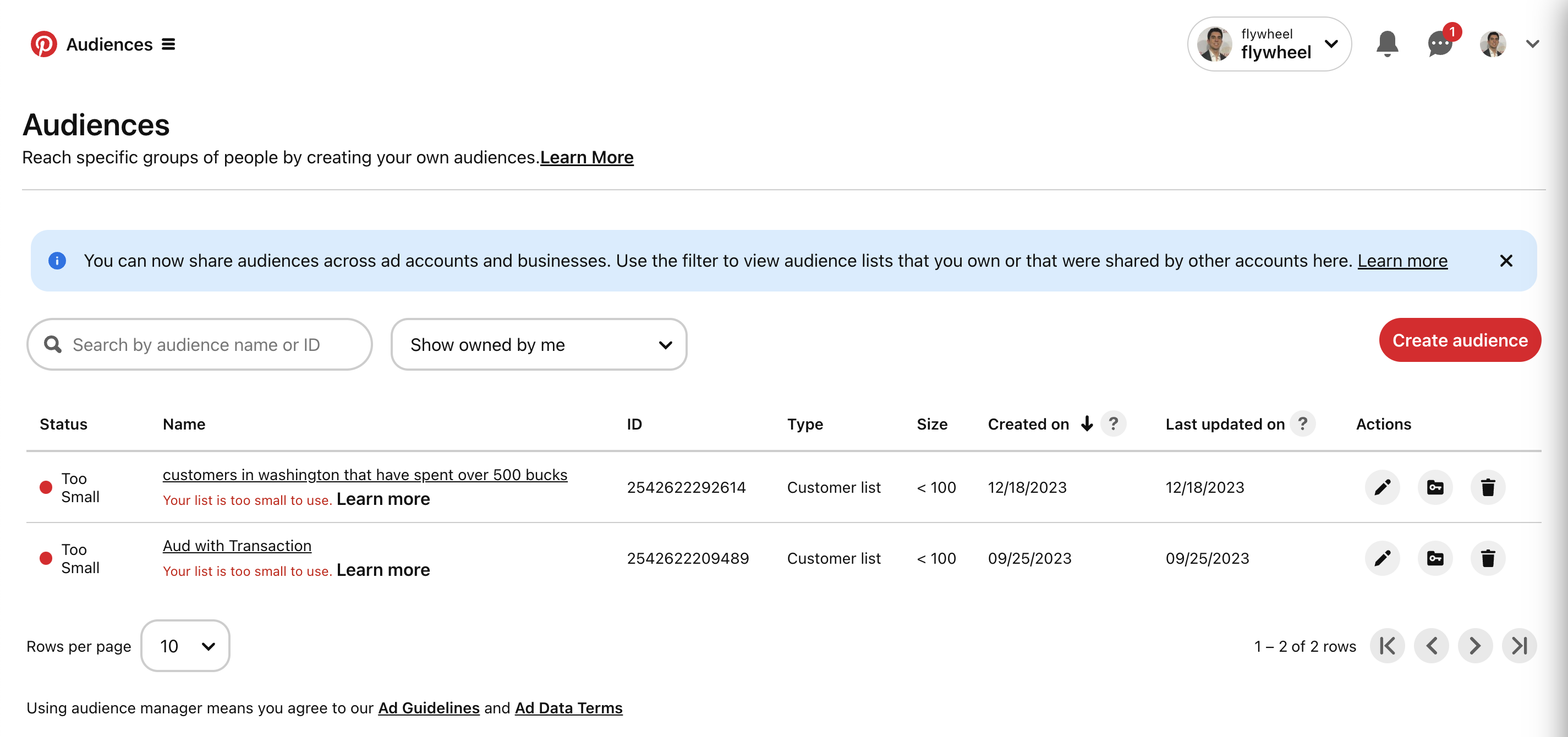Click the info icon in the blue banner
Image resolution: width=1568 pixels, height=737 pixels.
point(57,261)
